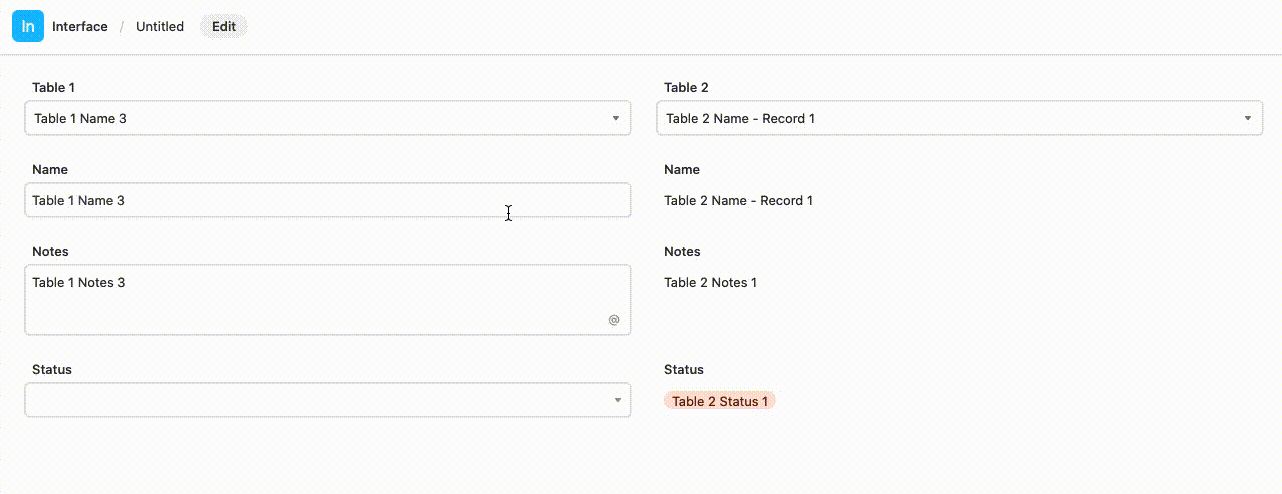
Task: Focus the Name input containing Table 1 Name 3
Action: pos(328,200)
